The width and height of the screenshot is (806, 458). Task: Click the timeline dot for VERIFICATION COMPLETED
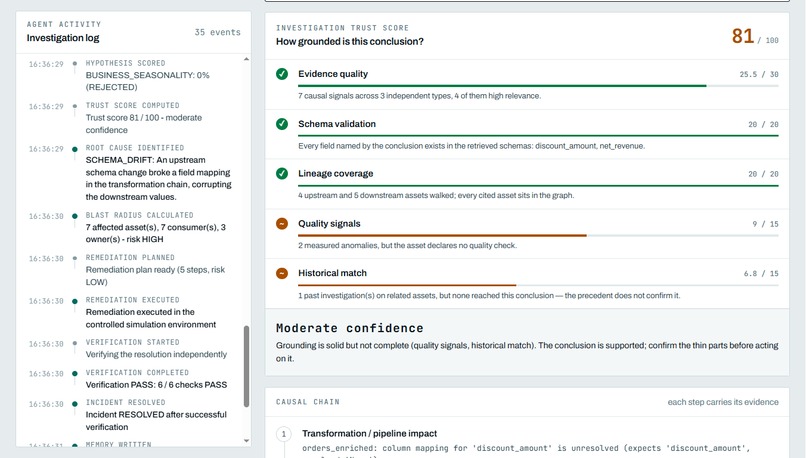click(x=75, y=374)
